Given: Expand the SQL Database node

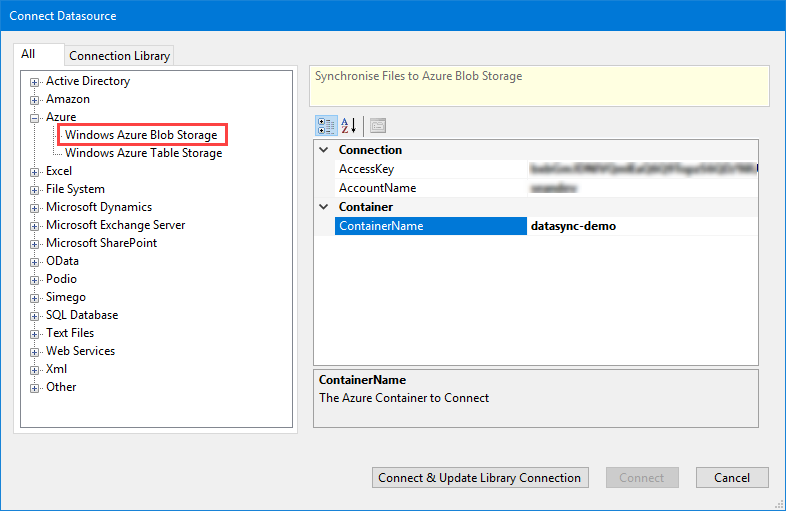Looking at the screenshot, I should 34,316.
